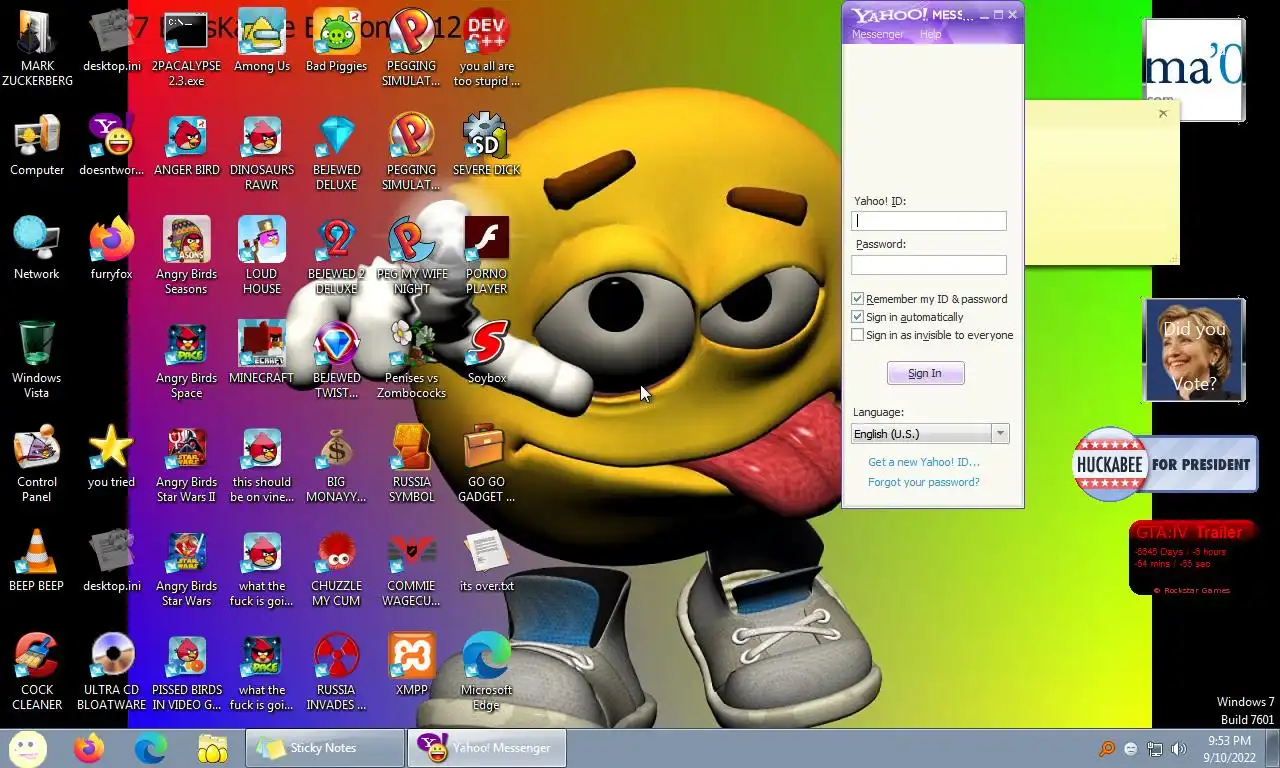Image resolution: width=1280 pixels, height=768 pixels.
Task: Click the volume speaker tray icon
Action: point(1179,748)
